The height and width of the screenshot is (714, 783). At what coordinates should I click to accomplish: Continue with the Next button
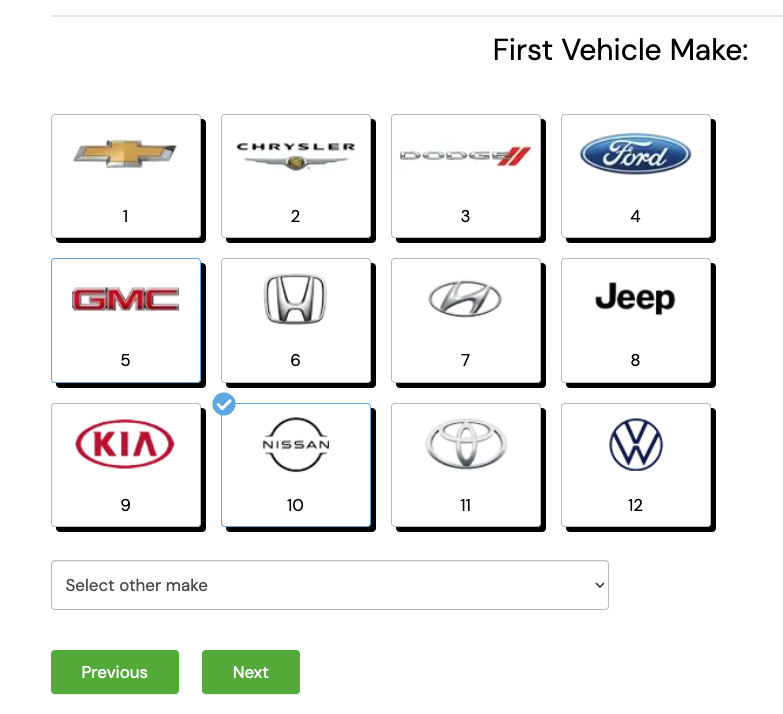click(251, 672)
